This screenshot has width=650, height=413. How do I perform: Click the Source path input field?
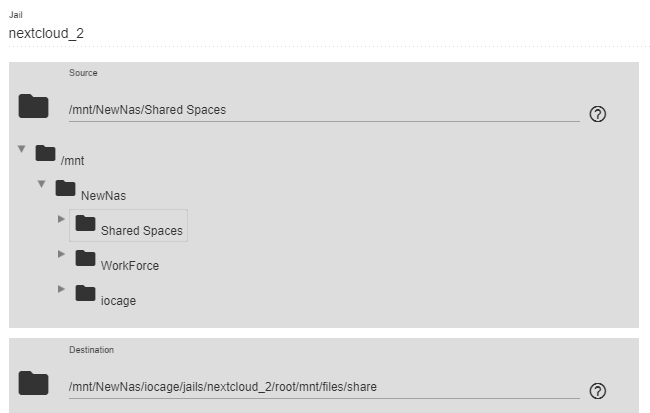(x=324, y=110)
